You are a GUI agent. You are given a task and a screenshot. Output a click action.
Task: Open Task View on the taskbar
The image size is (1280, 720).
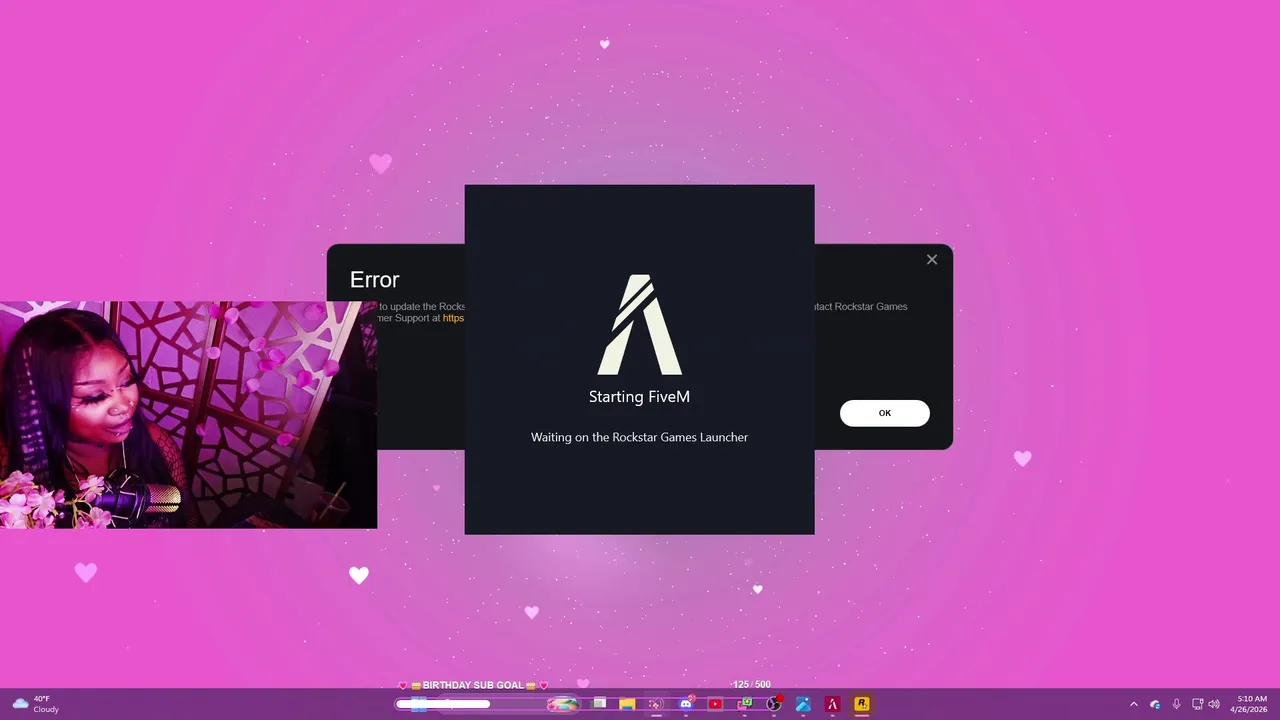[598, 704]
